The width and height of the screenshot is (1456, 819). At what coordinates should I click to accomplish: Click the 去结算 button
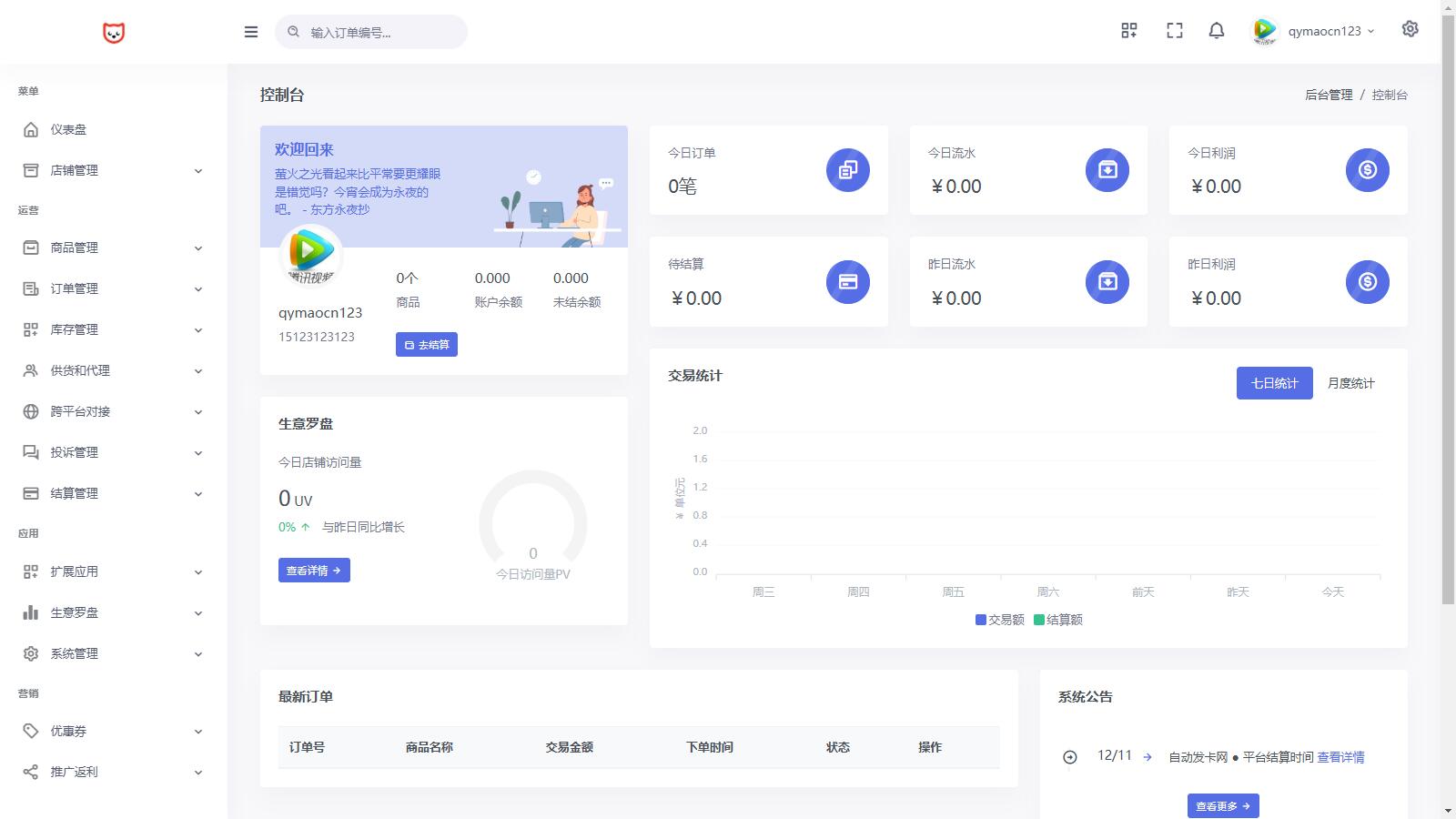[x=426, y=345]
